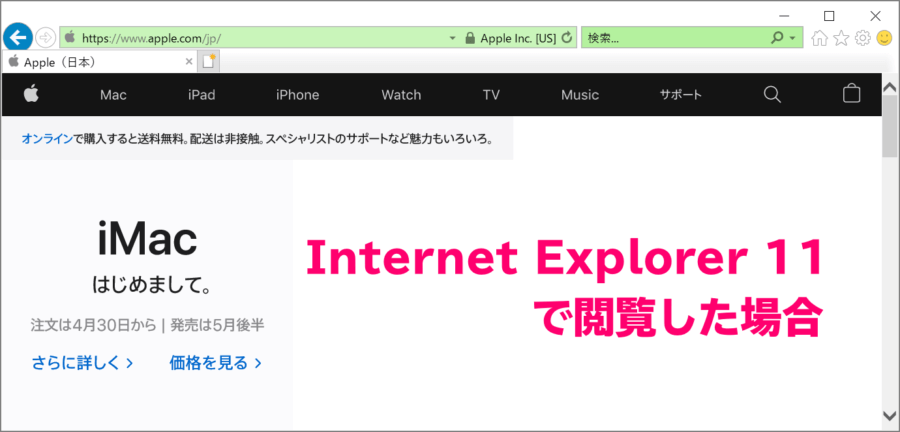Minimize the browser window
900x432 pixels.
pos(784,15)
